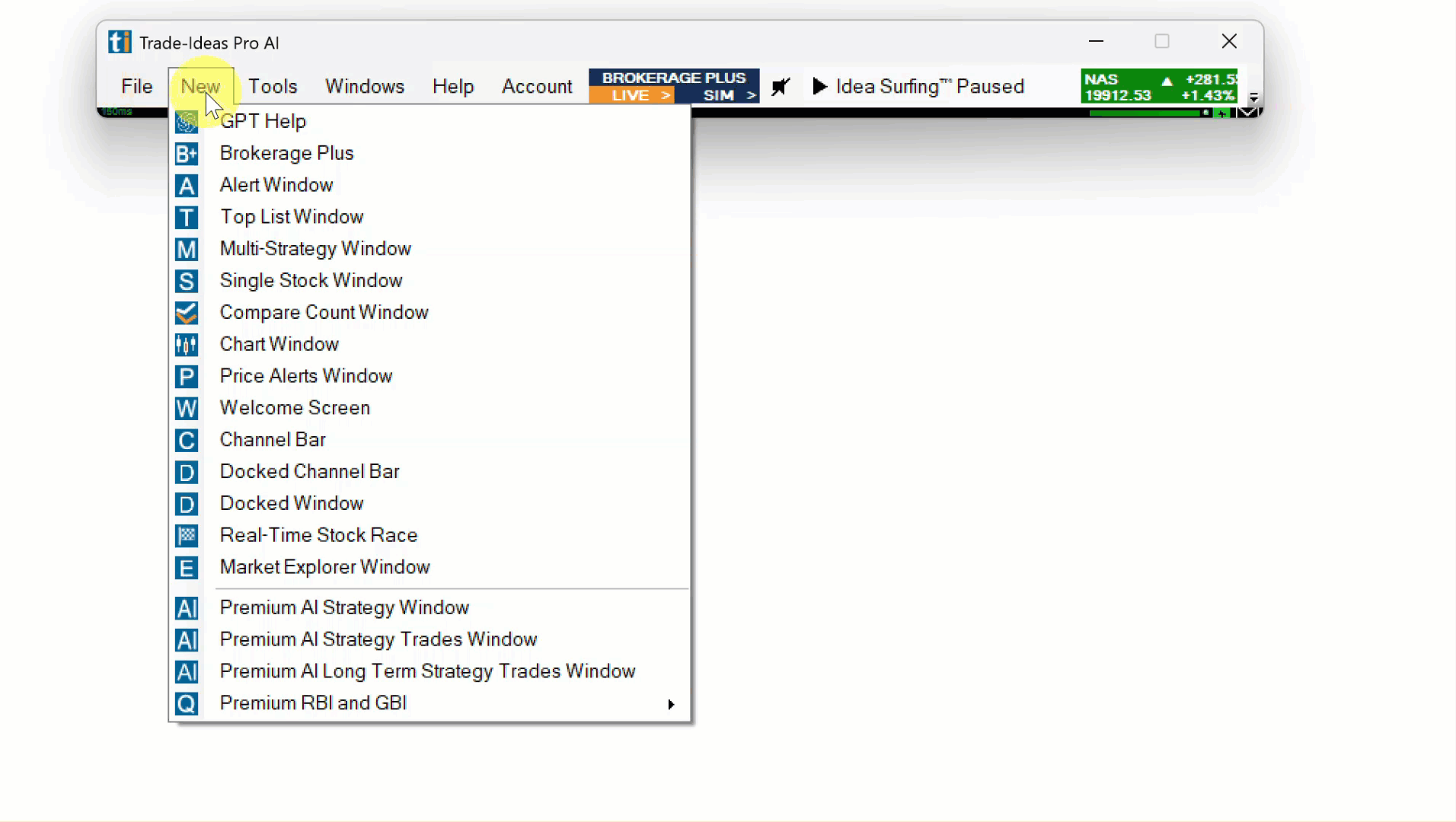Click the D icon beside Docked Window
This screenshot has width=1456, height=822.
187,505
